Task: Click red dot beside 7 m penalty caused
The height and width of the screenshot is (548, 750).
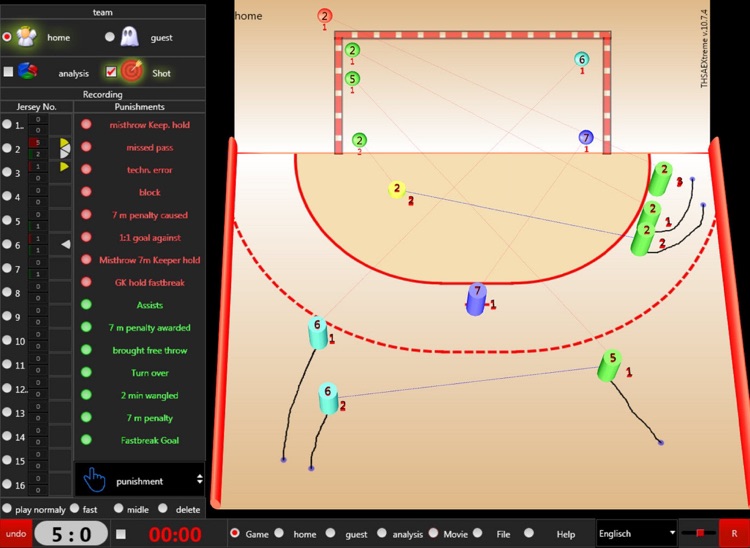Action: 86,214
